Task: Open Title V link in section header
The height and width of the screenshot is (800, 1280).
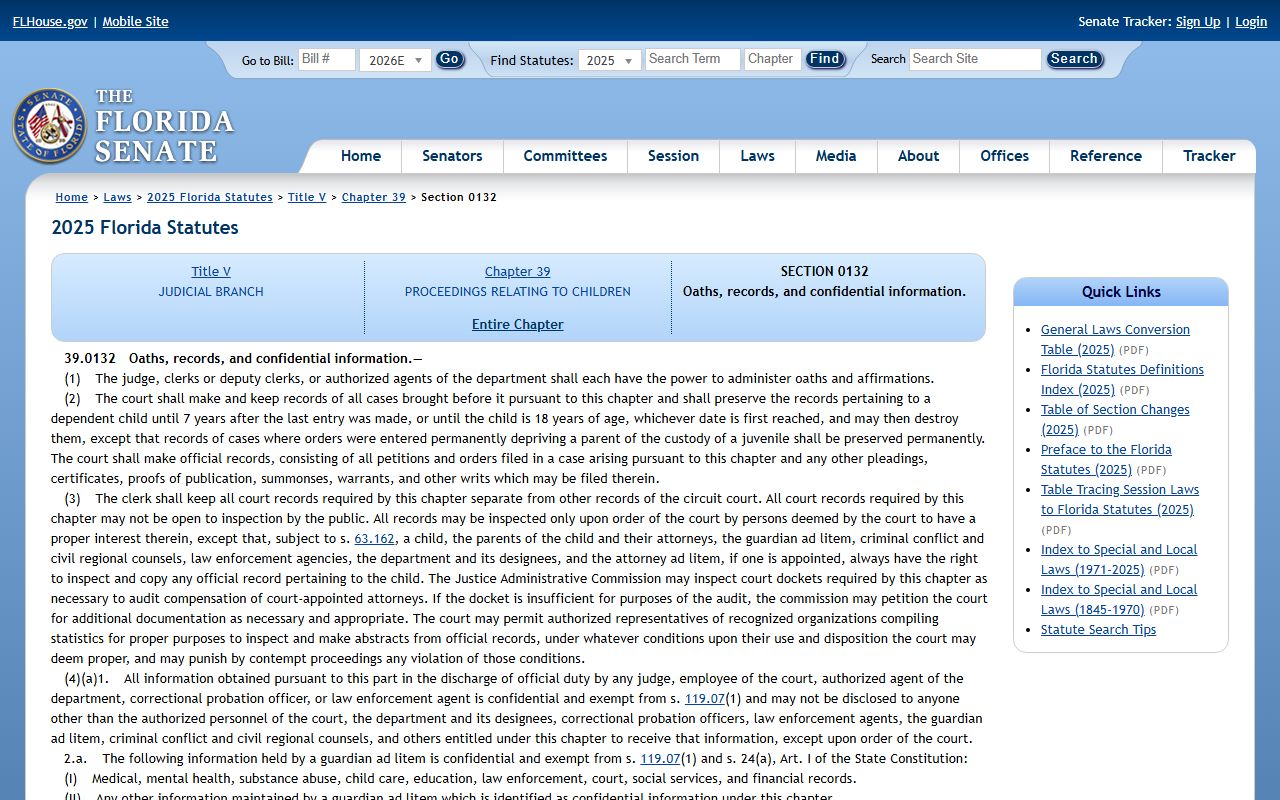Action: 211,271
